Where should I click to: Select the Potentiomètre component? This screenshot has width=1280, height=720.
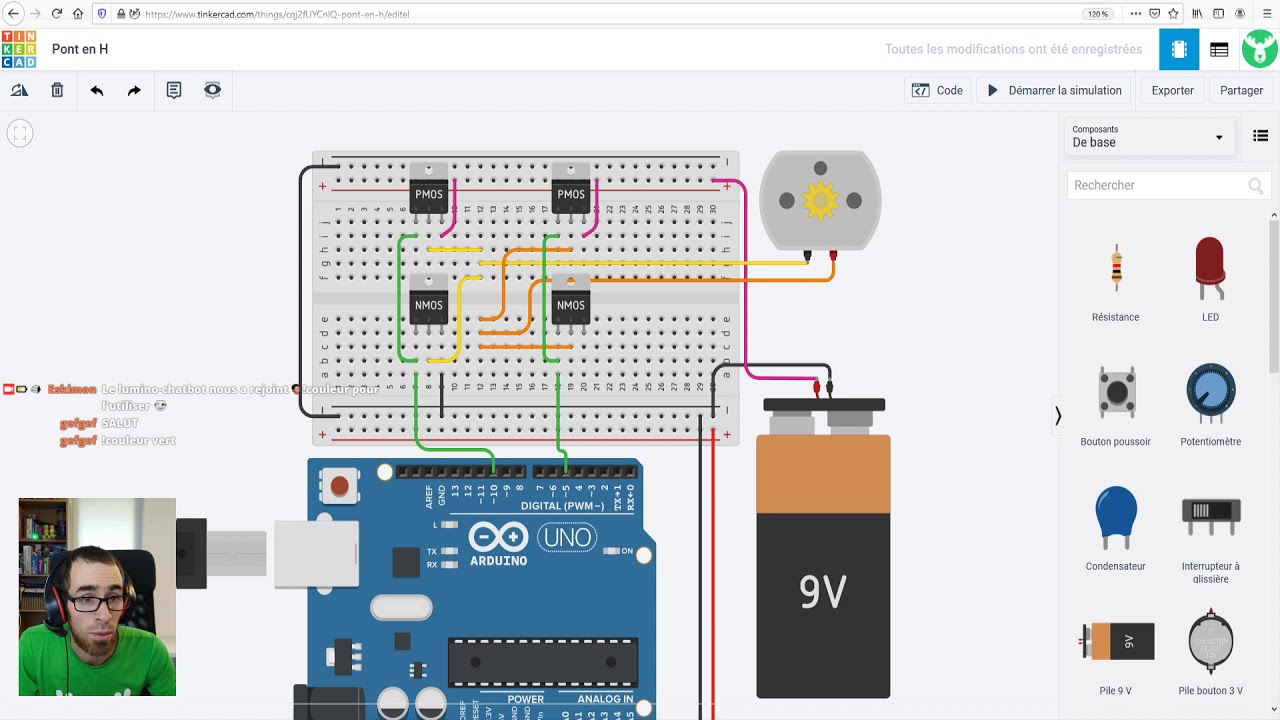[x=1210, y=404]
